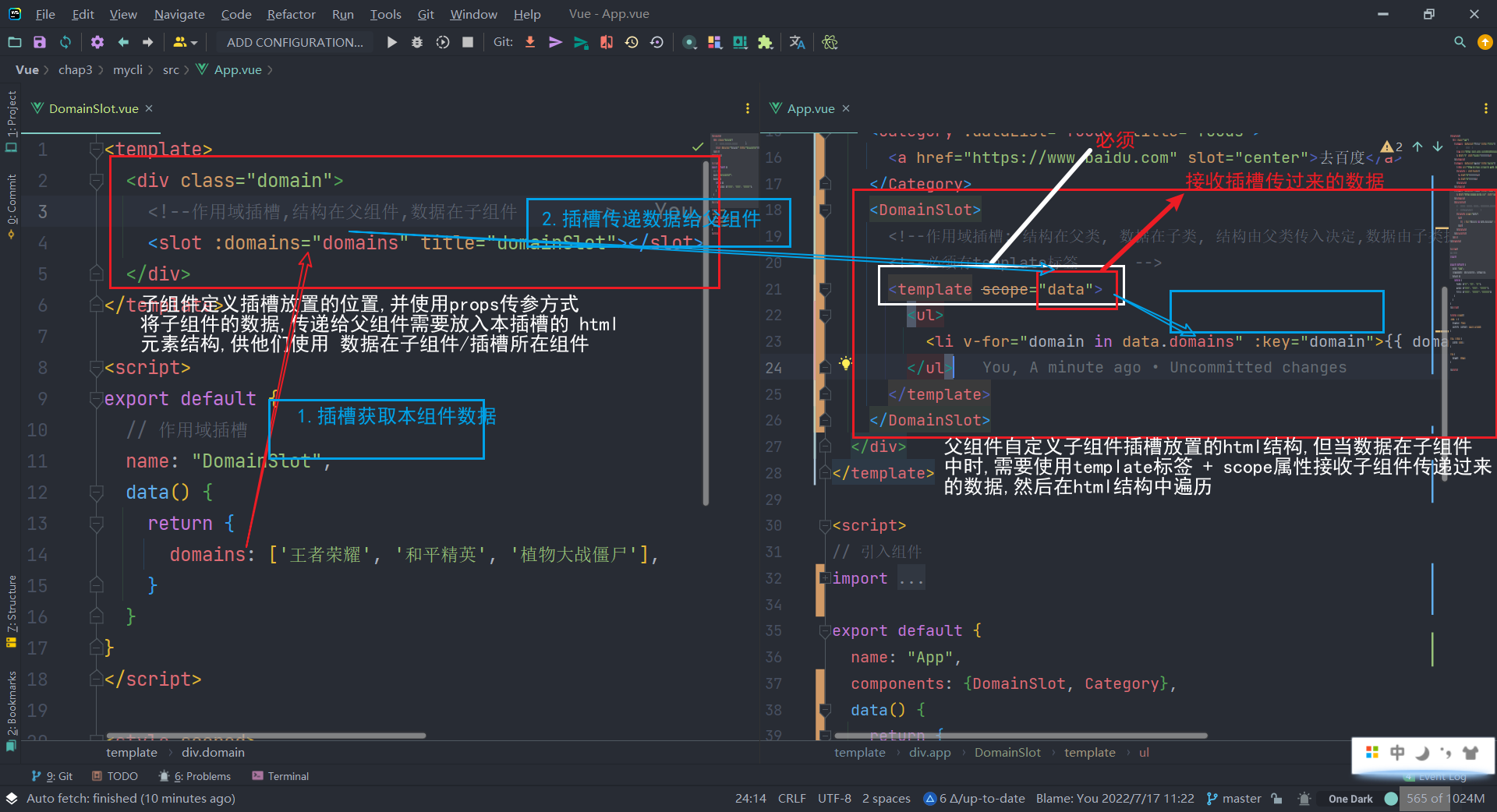Click the memory indicator 565 of 1024M
Viewport: 1497px width, 812px height.
(x=1446, y=798)
